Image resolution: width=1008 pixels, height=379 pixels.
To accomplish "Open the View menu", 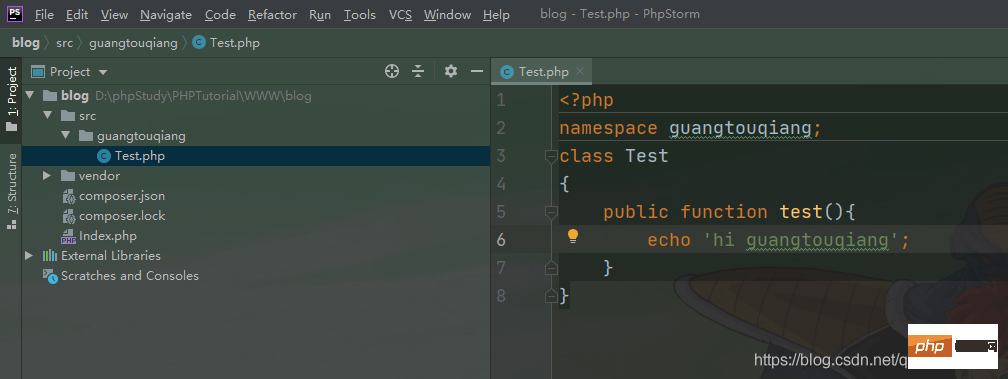I will 114,14.
